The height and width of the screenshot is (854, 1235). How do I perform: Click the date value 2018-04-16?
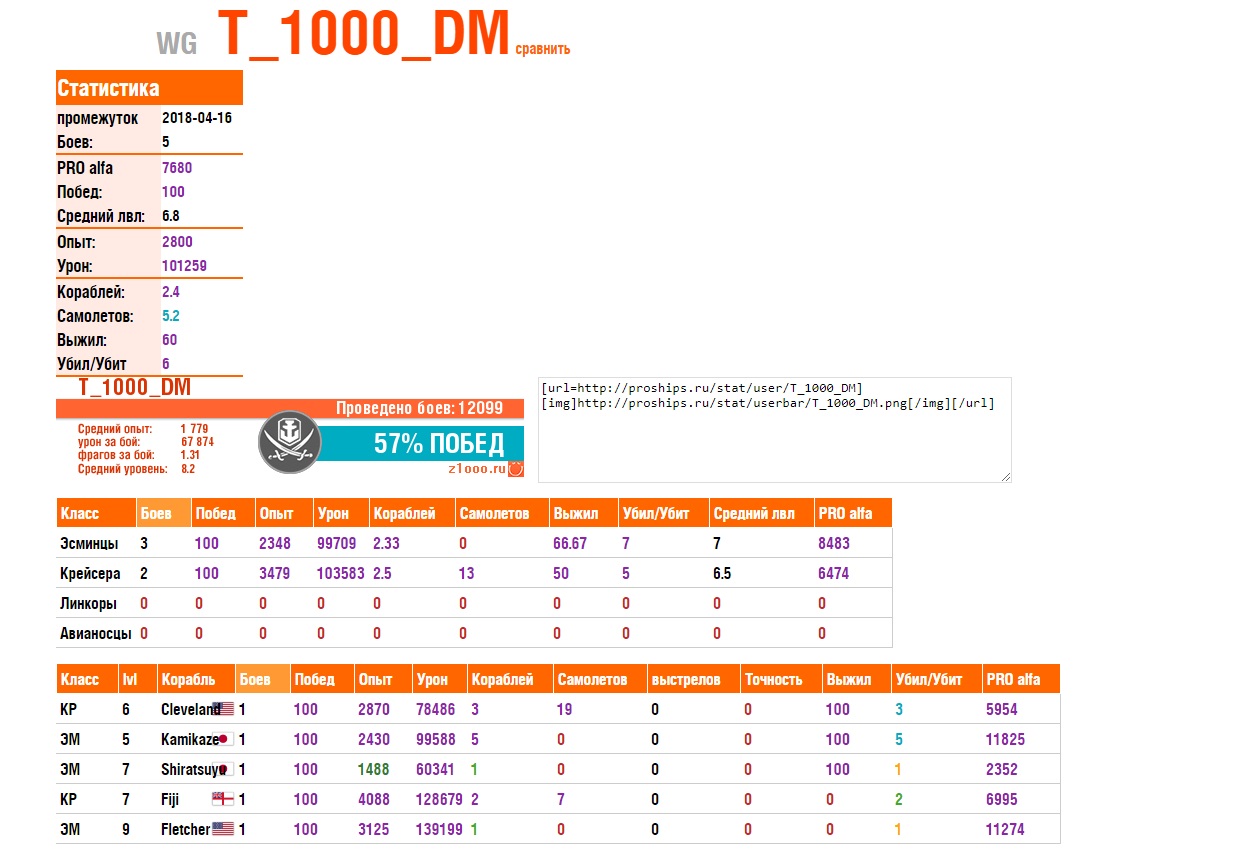click(197, 118)
